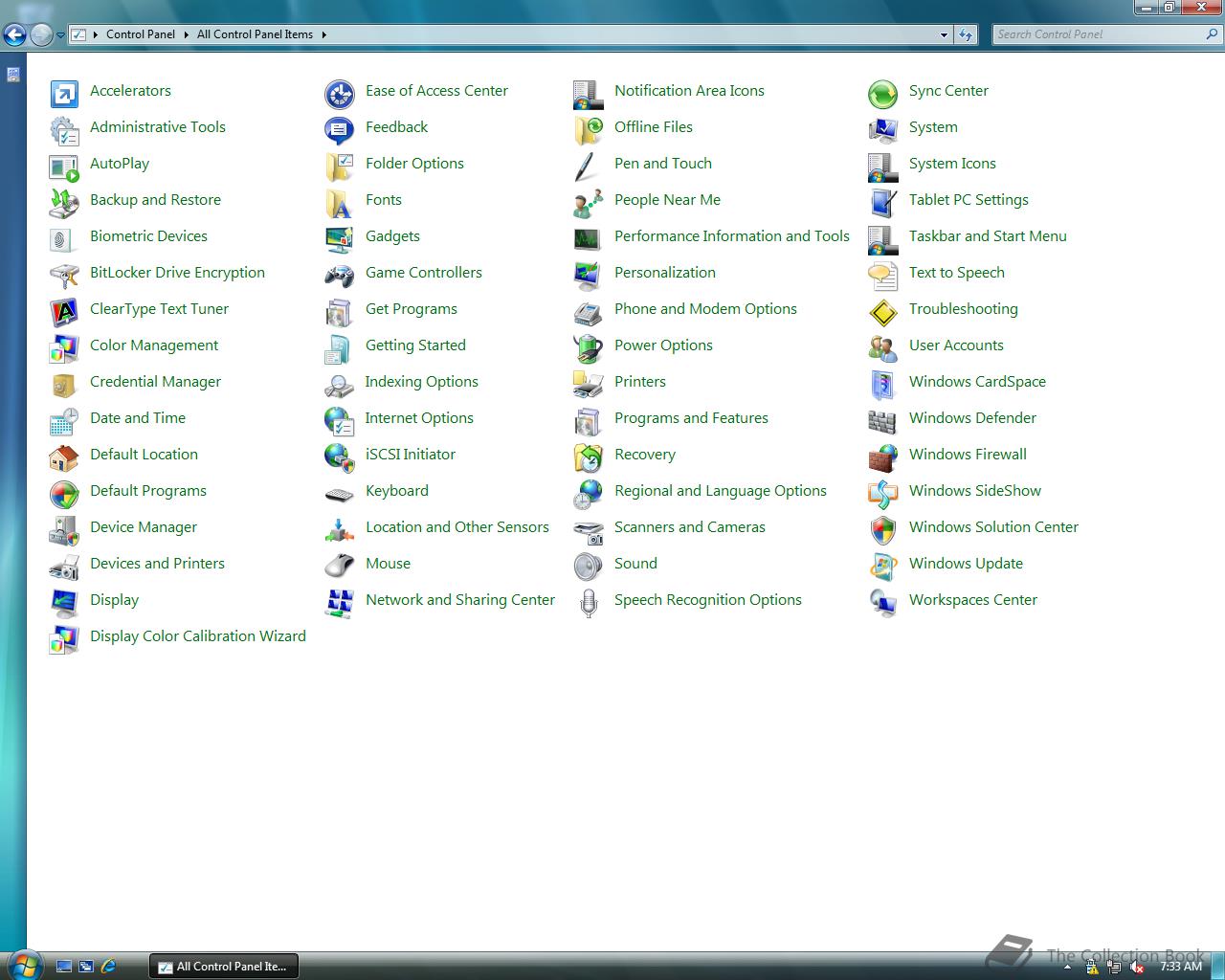Viewport: 1225px width, 980px height.
Task: Click the Date and Time icon
Action: pos(64,420)
